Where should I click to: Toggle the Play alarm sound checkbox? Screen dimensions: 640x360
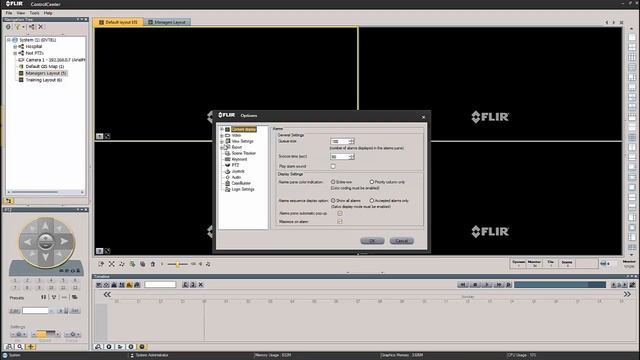333,167
